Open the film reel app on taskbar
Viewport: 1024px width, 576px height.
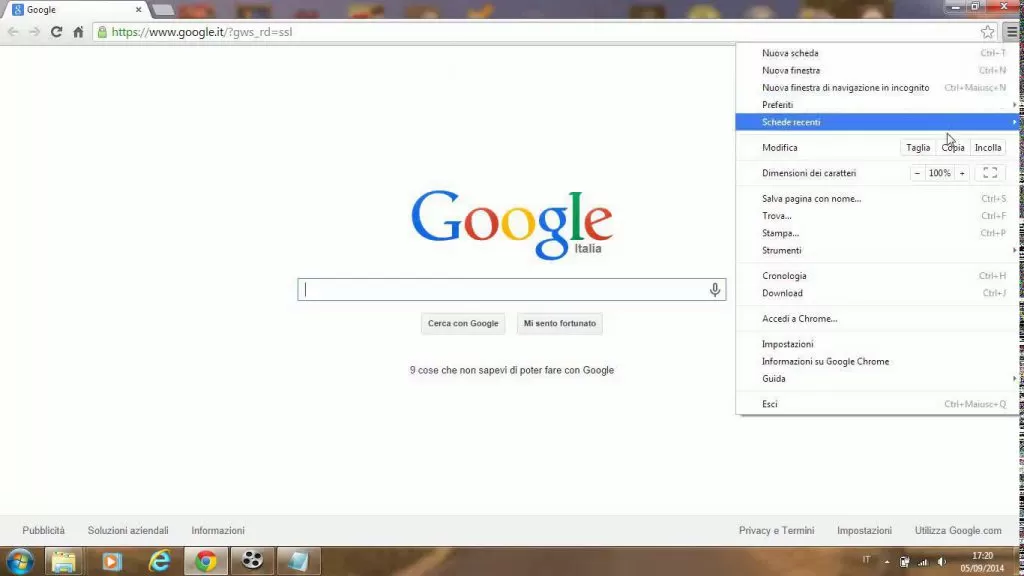(x=252, y=562)
